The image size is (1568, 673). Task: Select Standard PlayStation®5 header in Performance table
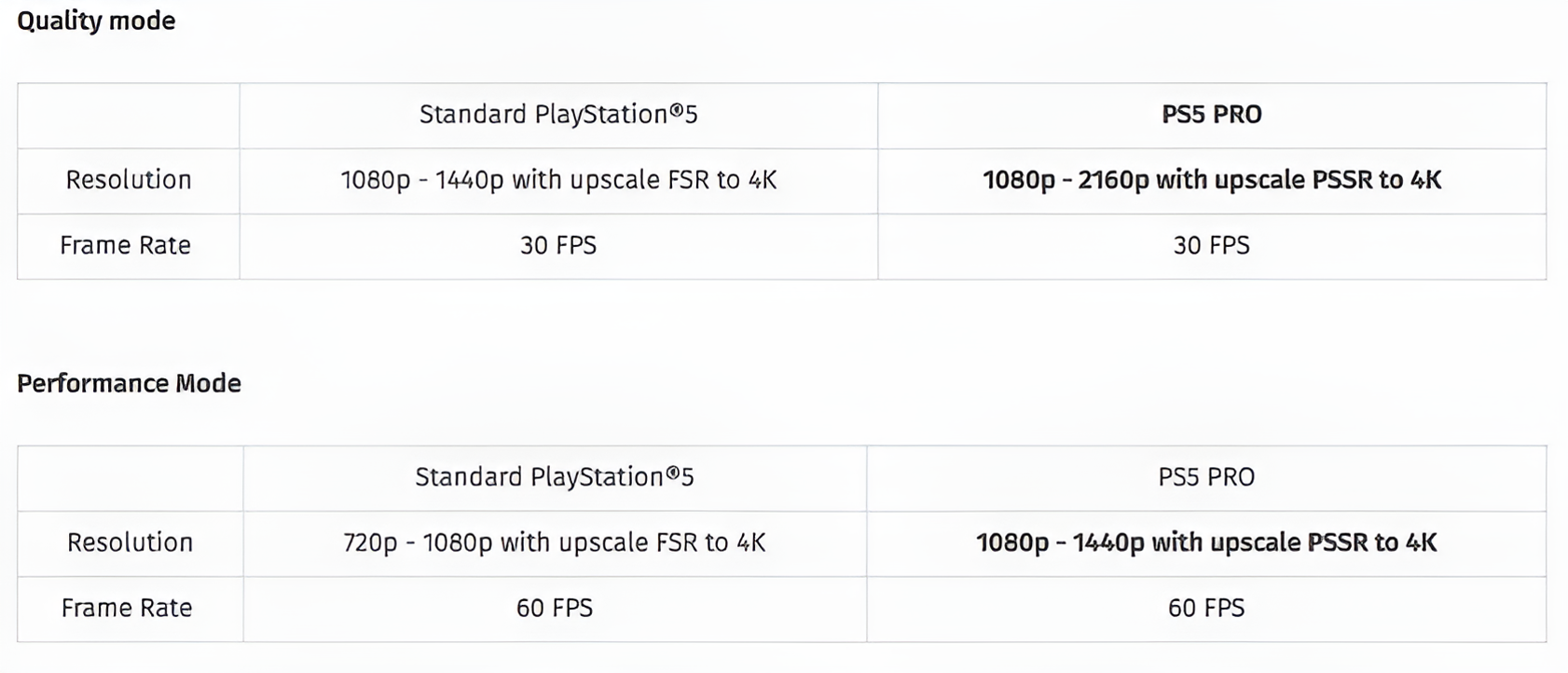(x=555, y=477)
